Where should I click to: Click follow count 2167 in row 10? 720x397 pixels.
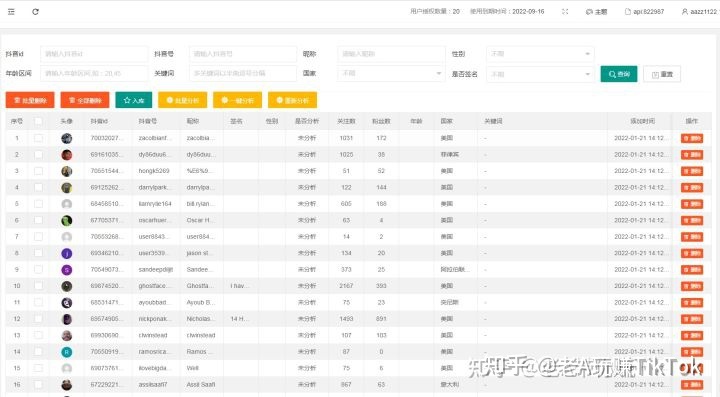tap(346, 286)
